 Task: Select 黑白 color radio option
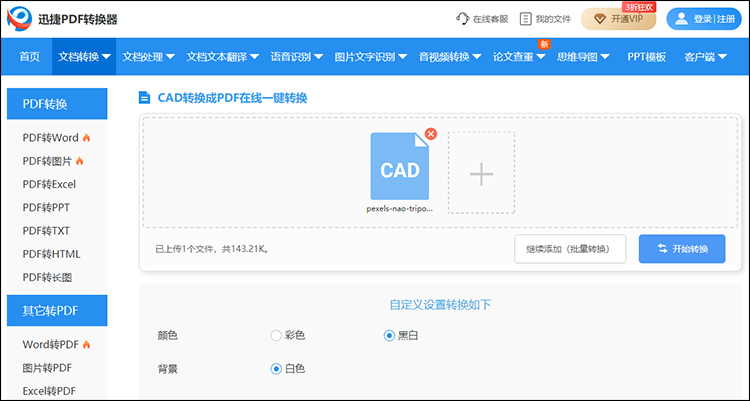click(x=390, y=335)
